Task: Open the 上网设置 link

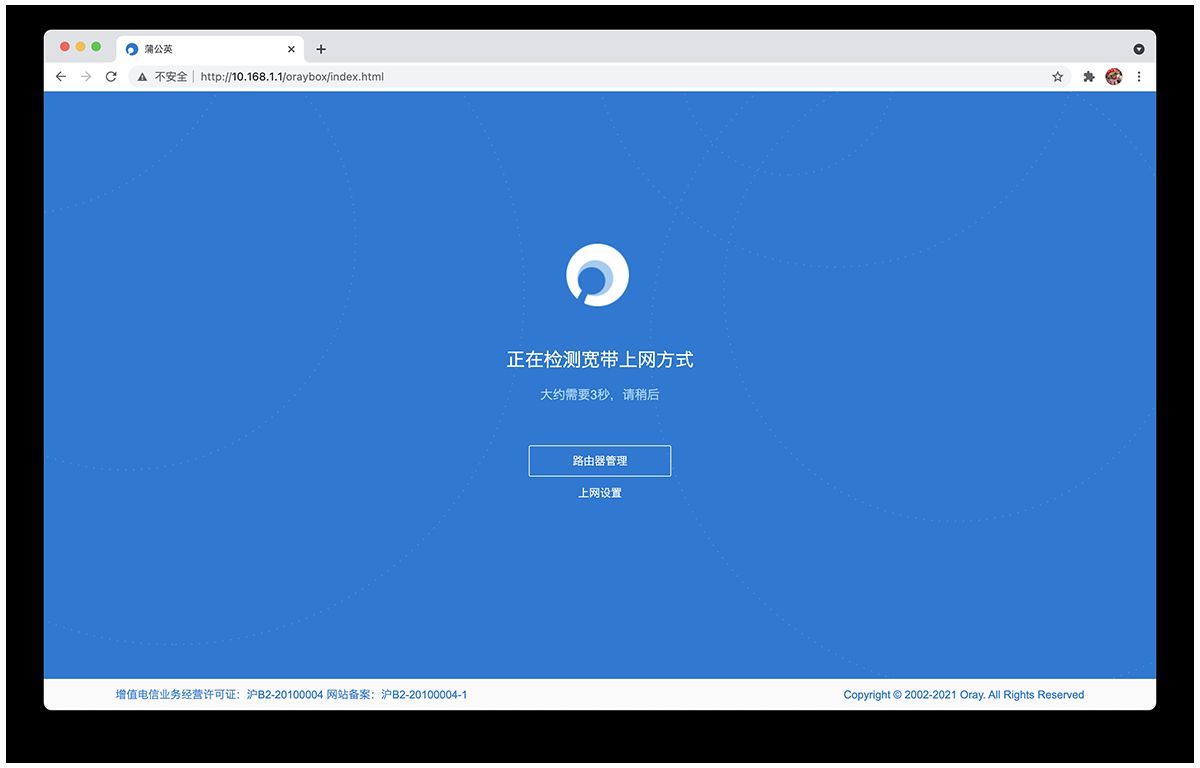Action: tap(600, 493)
